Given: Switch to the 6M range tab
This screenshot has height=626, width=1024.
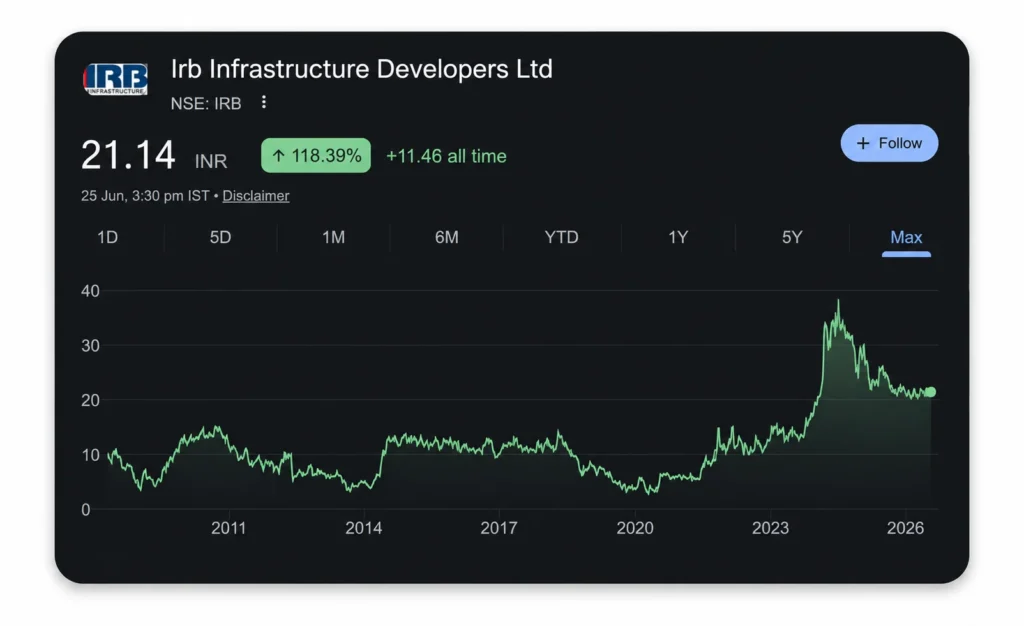Looking at the screenshot, I should tap(447, 237).
